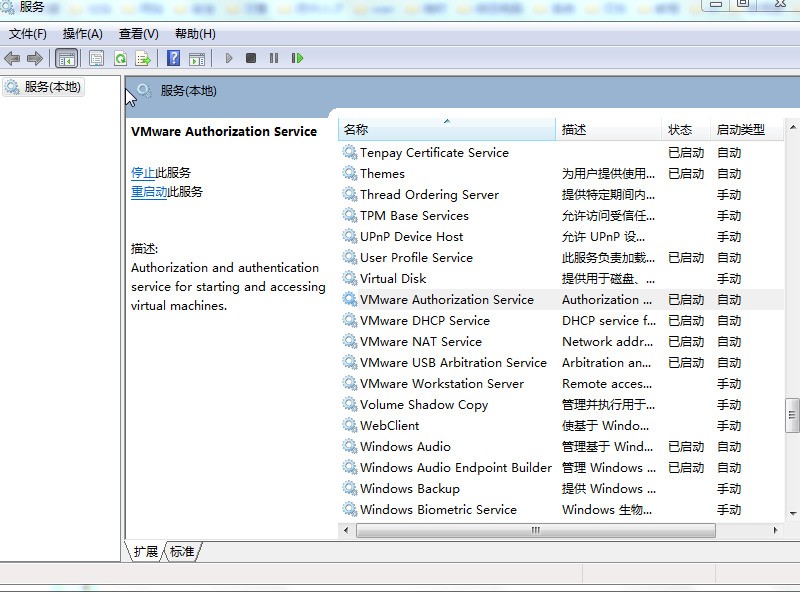The image size is (800, 592).
Task: Click the vertical scrollbar up arrow
Action: (792, 126)
